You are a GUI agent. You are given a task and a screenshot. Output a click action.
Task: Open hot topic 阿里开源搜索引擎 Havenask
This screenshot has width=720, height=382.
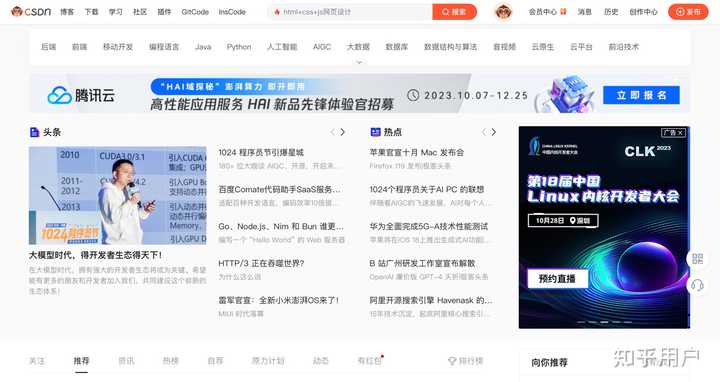(x=431, y=300)
